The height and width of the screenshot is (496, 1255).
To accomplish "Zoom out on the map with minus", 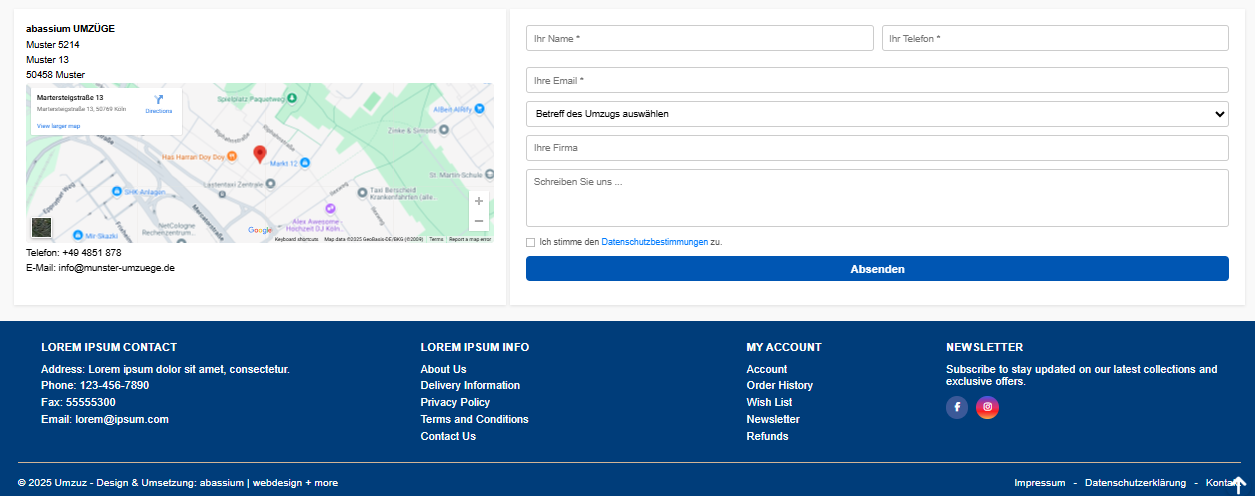I will [x=479, y=221].
